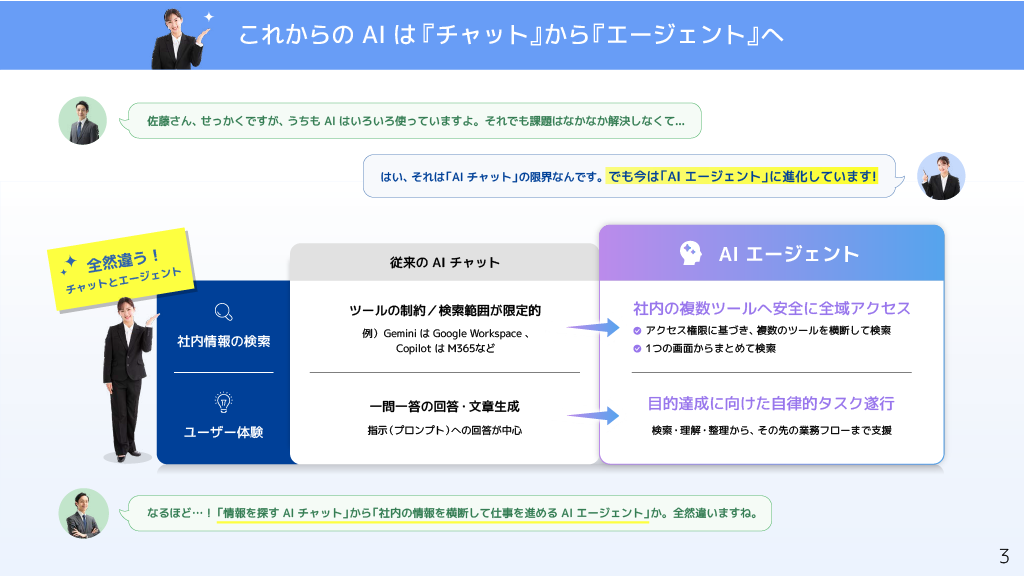Click the magnifying glass search icon

click(x=223, y=312)
